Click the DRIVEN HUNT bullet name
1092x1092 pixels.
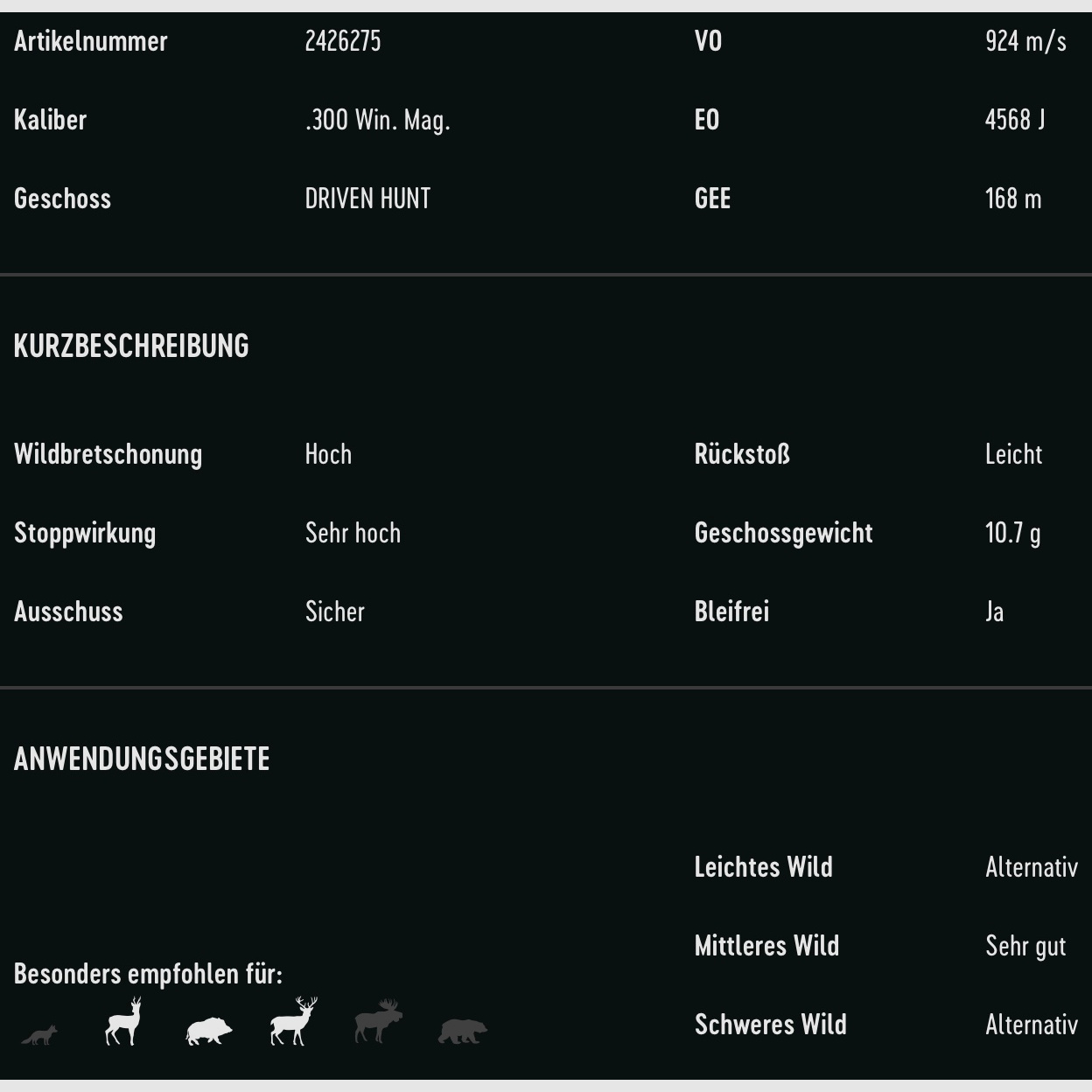367,199
